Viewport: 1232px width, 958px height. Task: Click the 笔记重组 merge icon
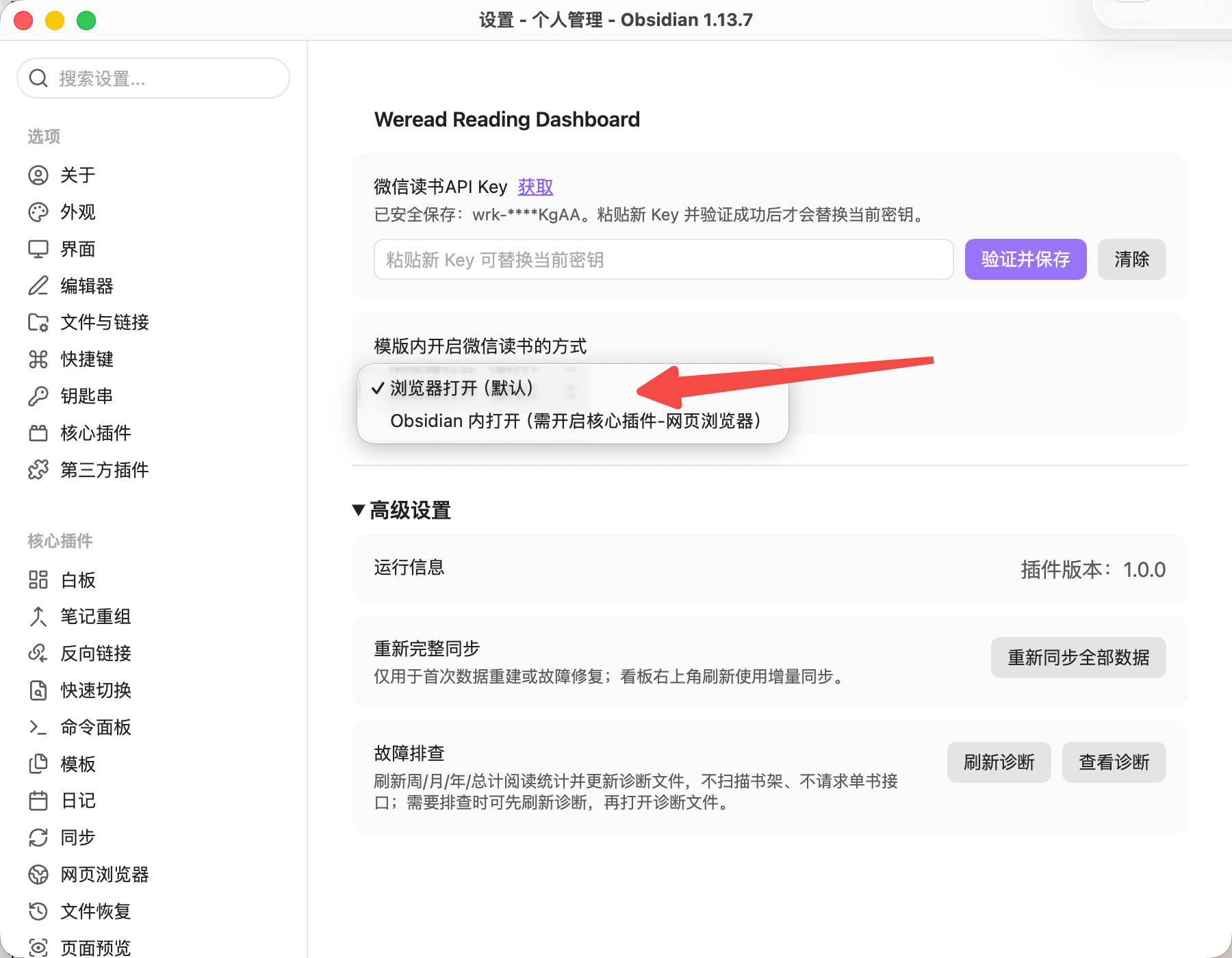pos(38,617)
